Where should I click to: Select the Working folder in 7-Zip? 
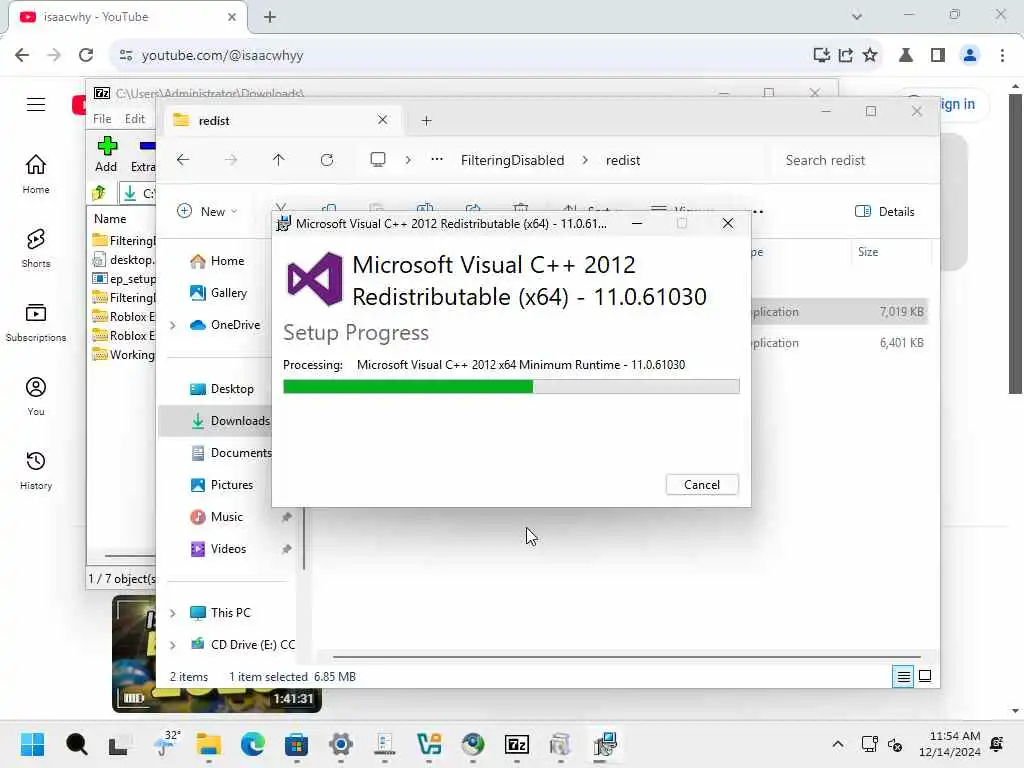124,355
